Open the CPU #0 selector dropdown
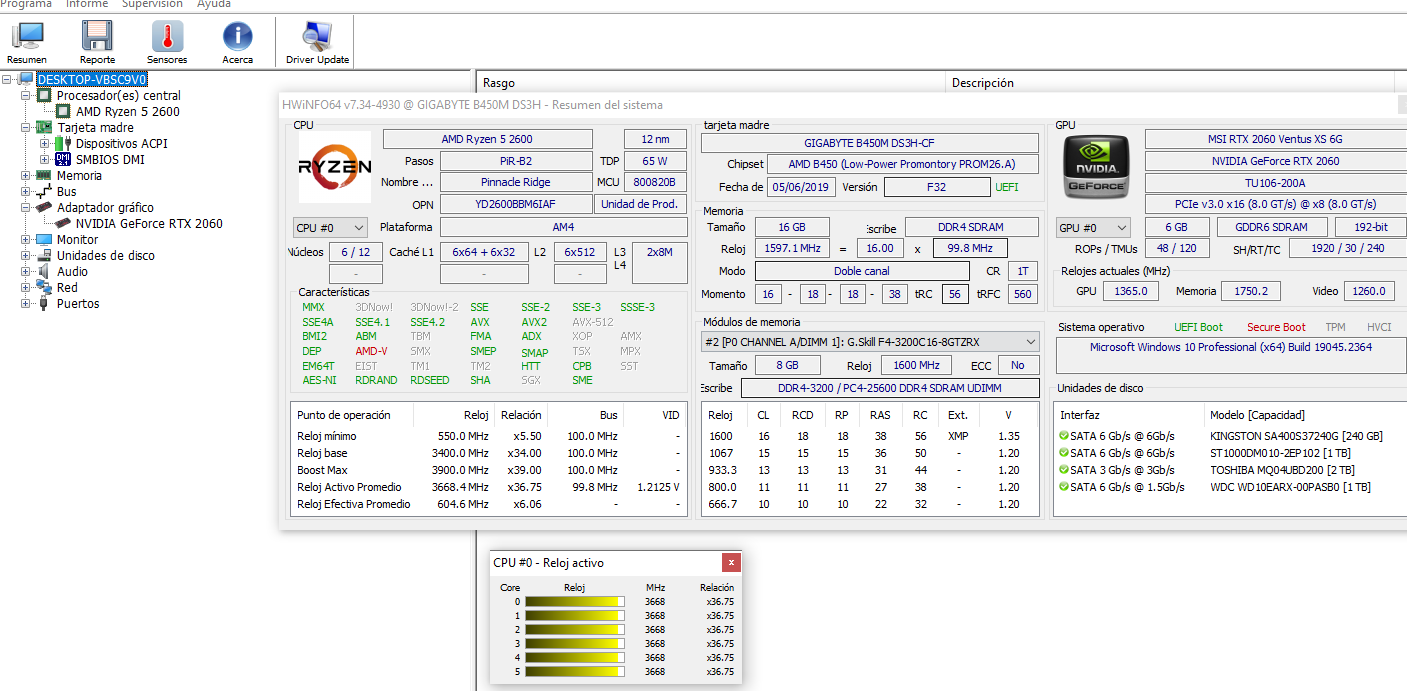The height and width of the screenshot is (691, 1407). pyautogui.click(x=330, y=228)
